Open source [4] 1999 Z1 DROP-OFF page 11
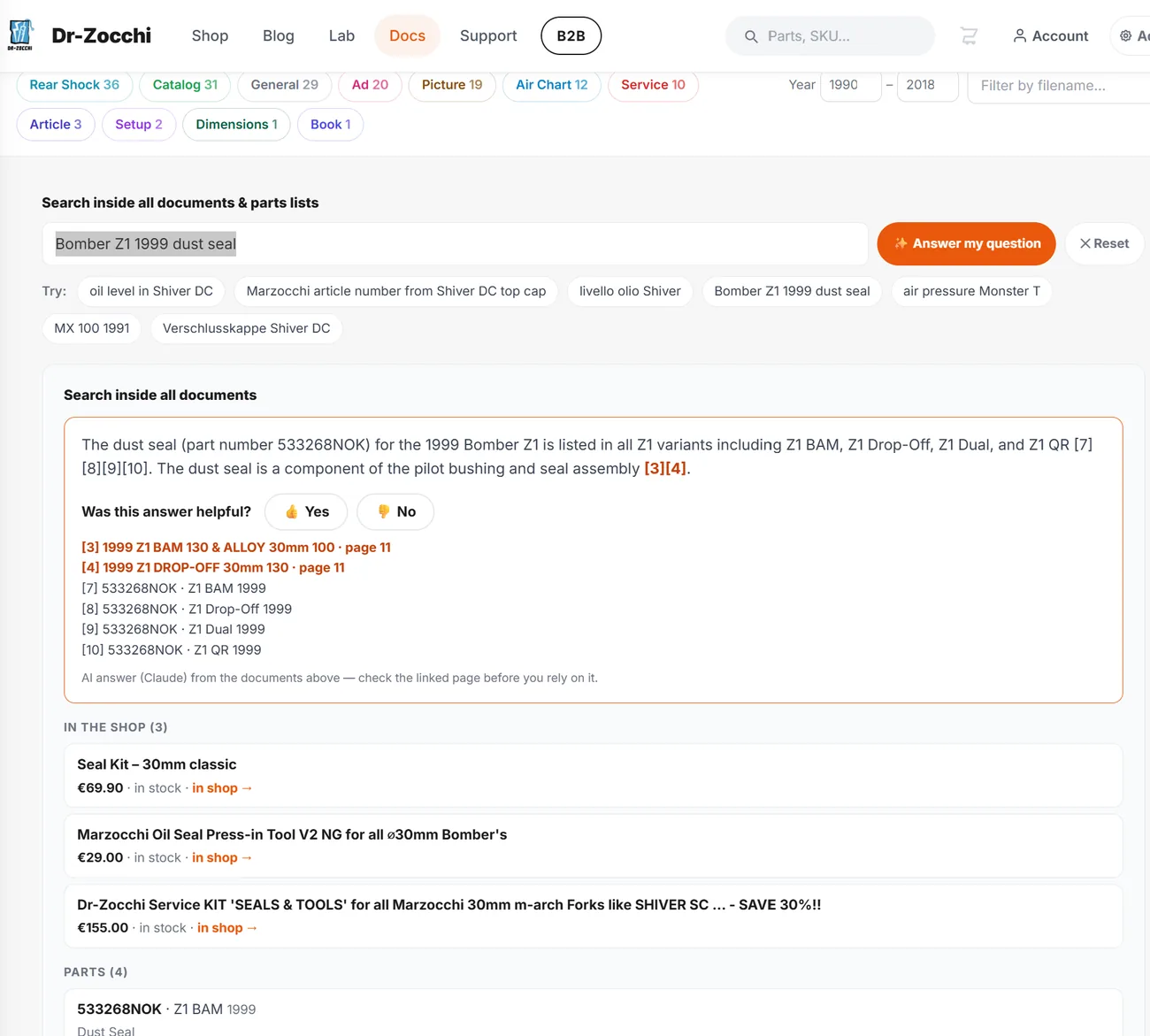This screenshot has width=1150, height=1036. click(x=213, y=568)
